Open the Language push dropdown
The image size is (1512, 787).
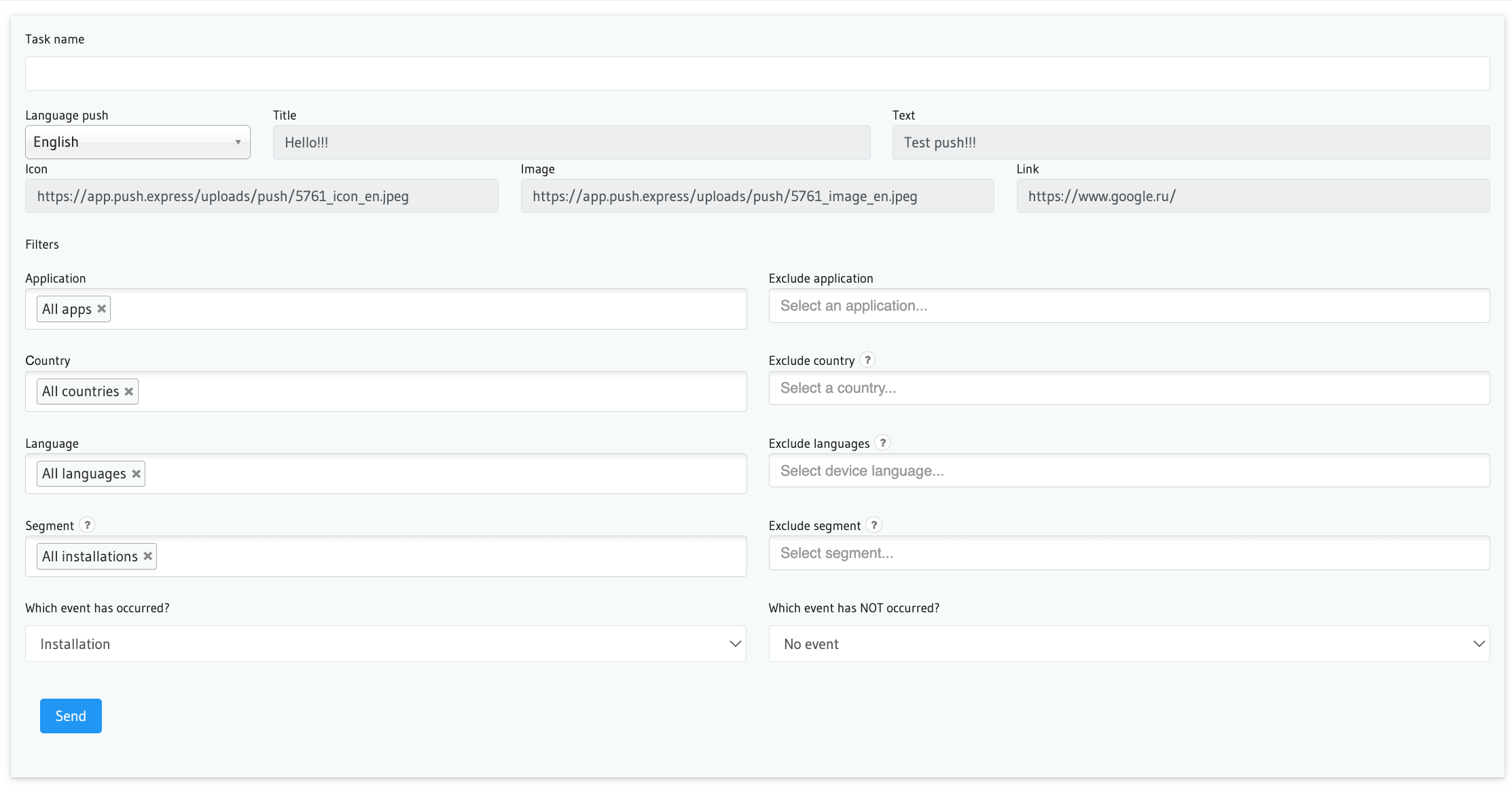(x=138, y=142)
